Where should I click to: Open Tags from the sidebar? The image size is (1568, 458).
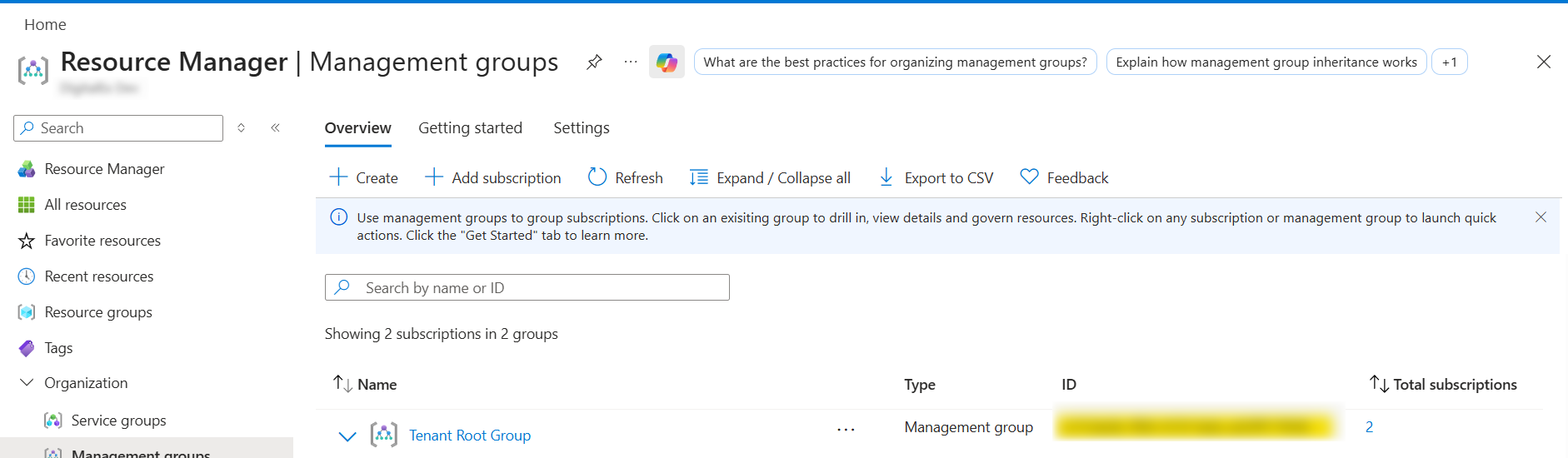point(58,348)
